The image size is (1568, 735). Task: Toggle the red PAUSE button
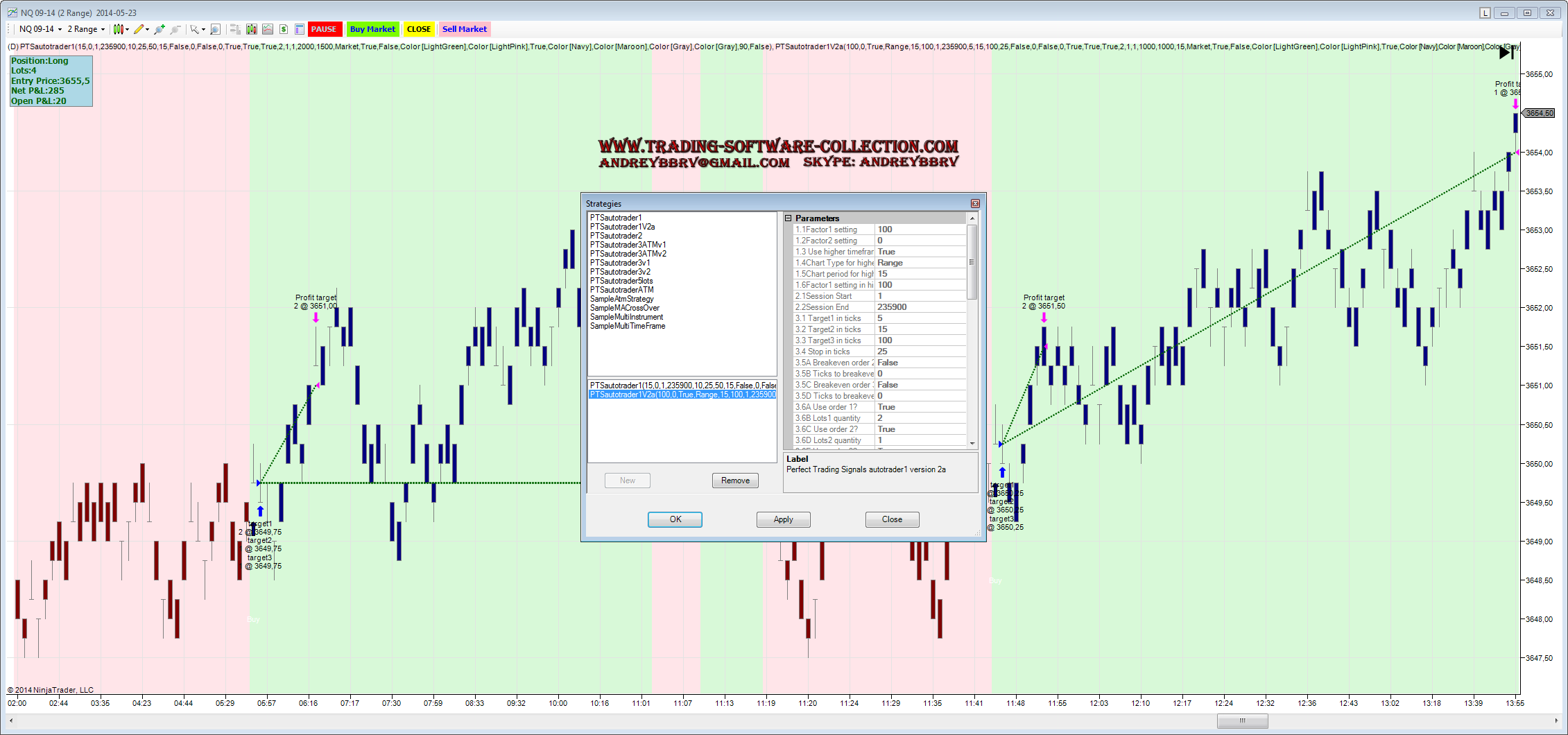[323, 29]
